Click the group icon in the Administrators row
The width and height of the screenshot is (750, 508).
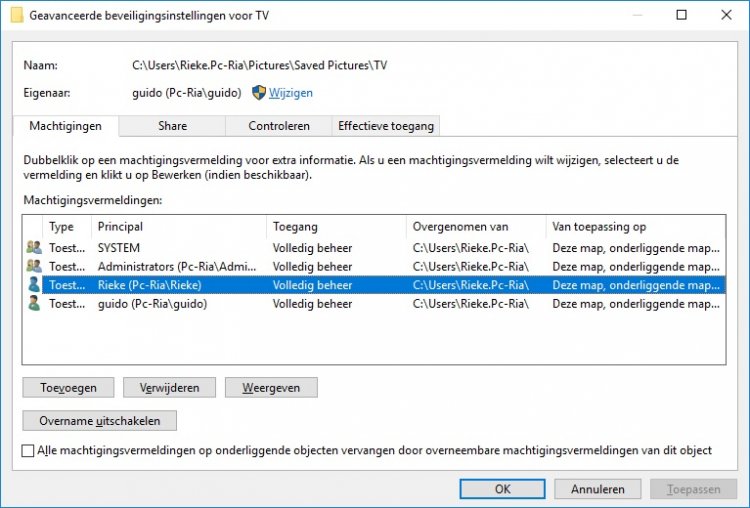[x=34, y=266]
